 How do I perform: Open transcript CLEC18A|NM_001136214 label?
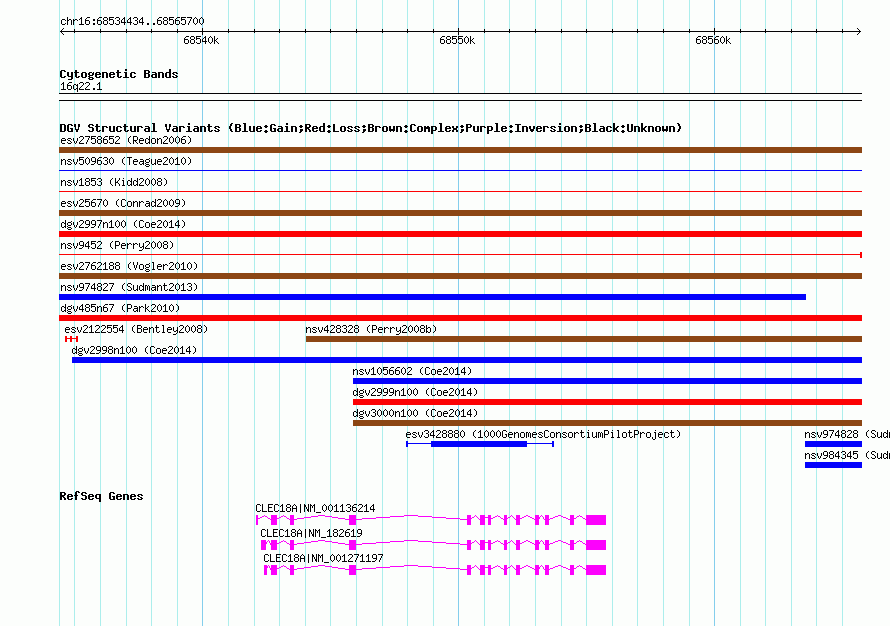point(315,508)
